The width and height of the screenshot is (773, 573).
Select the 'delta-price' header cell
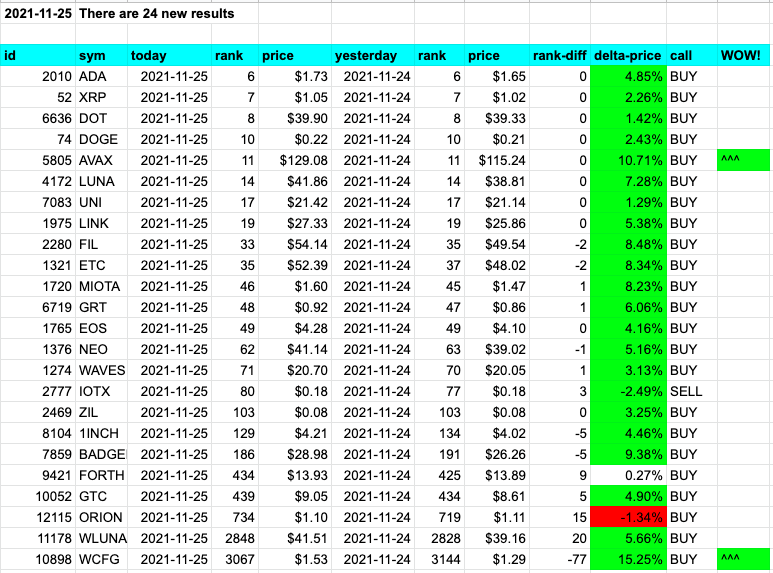629,55
